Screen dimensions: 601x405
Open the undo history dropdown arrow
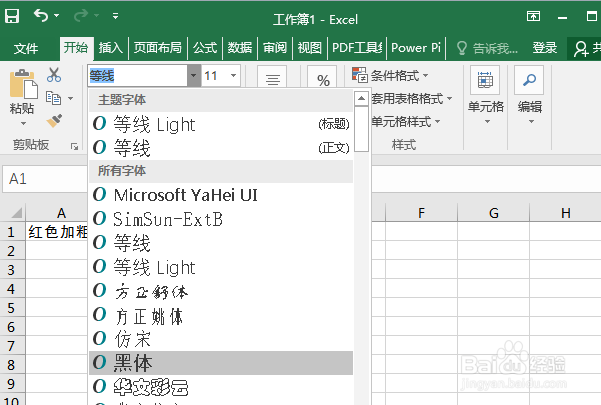[x=56, y=16]
